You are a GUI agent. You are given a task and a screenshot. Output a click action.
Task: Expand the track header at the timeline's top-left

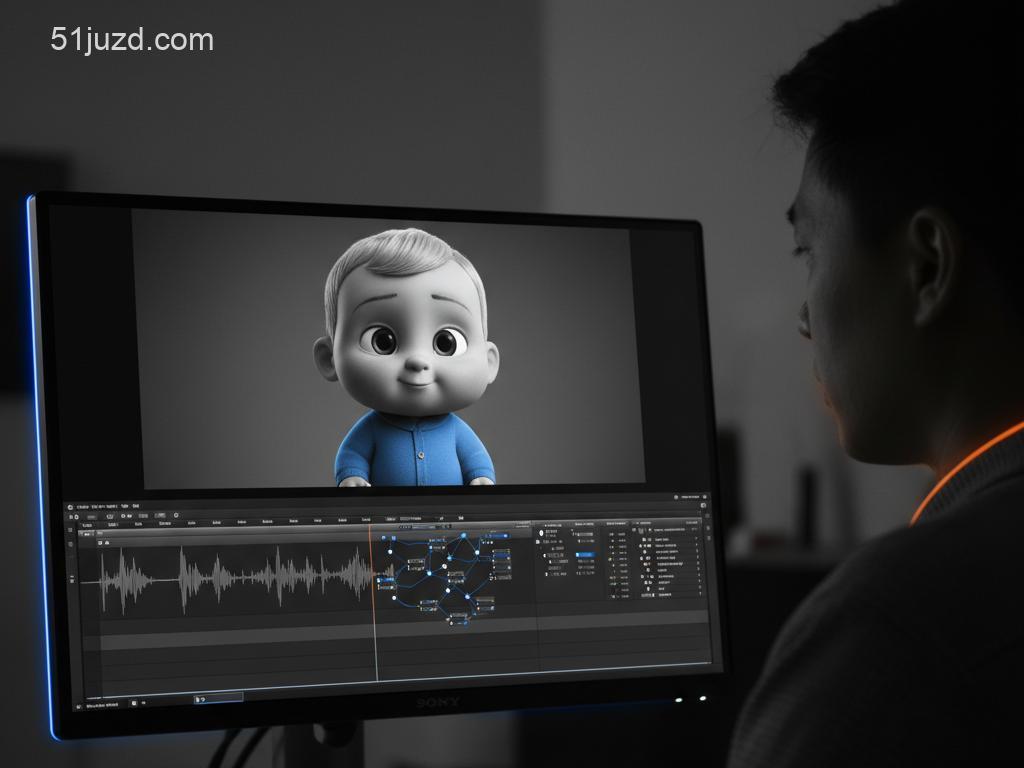tap(86, 533)
